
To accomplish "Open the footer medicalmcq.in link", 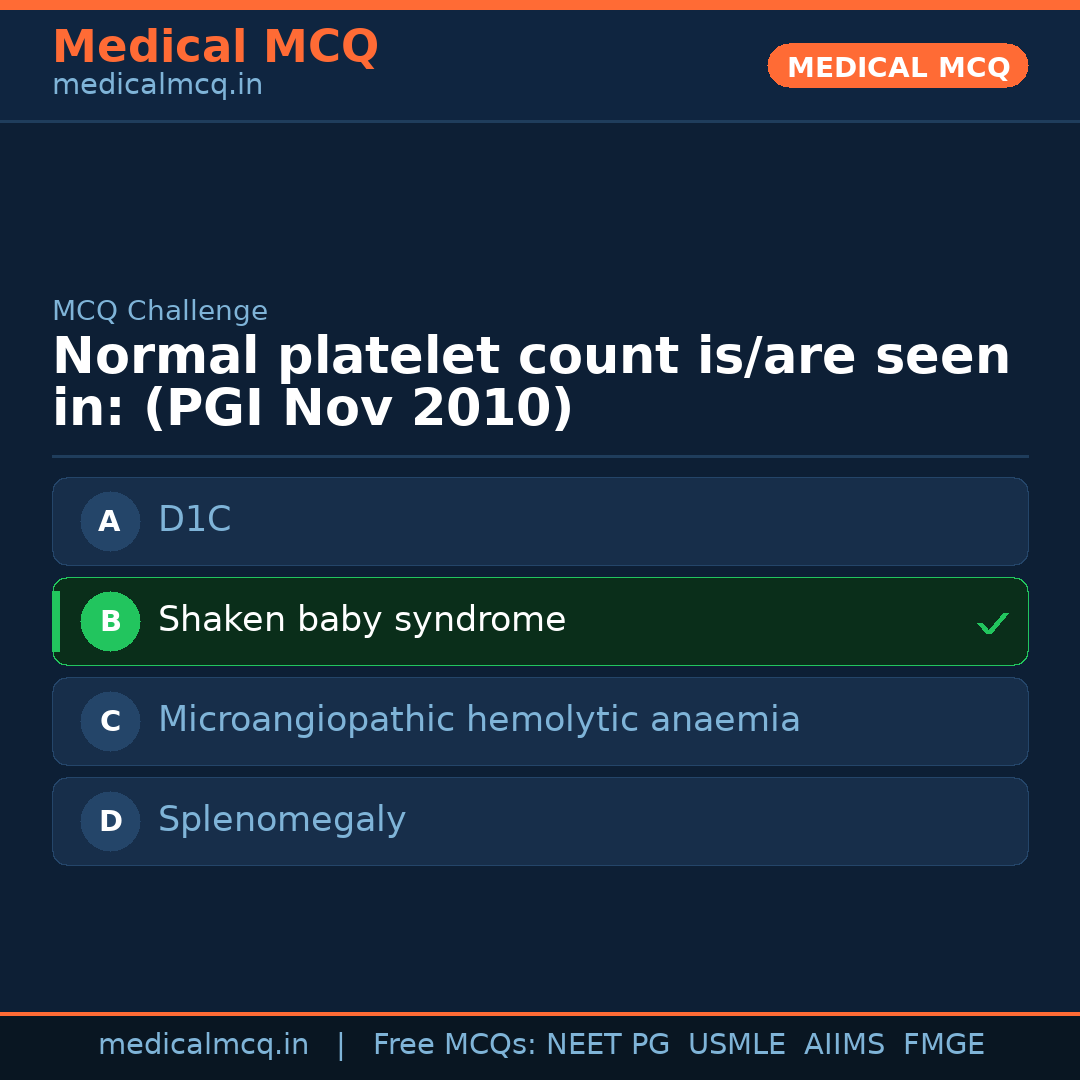I will click(203, 1045).
